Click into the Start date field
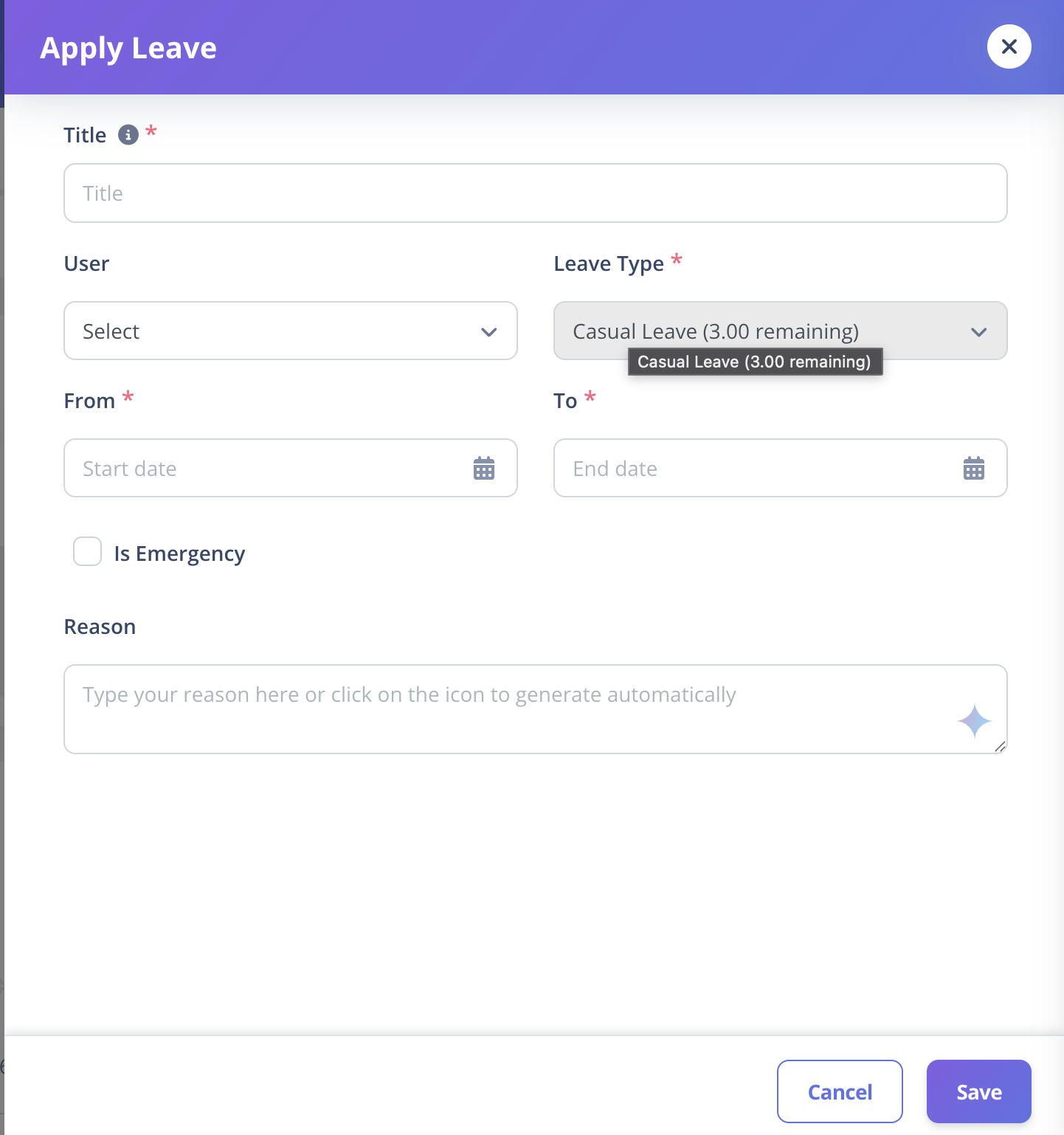The width and height of the screenshot is (1064, 1135). [x=291, y=468]
